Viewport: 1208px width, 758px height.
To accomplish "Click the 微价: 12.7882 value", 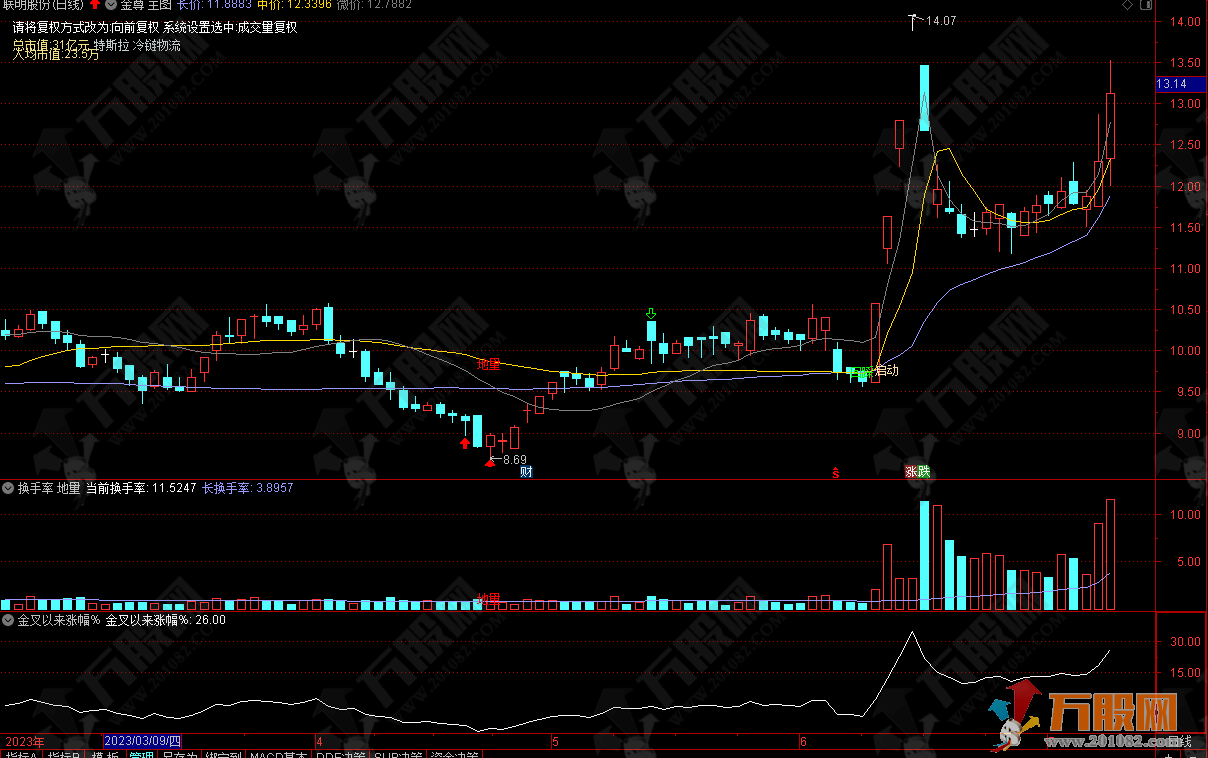I will click(x=374, y=5).
